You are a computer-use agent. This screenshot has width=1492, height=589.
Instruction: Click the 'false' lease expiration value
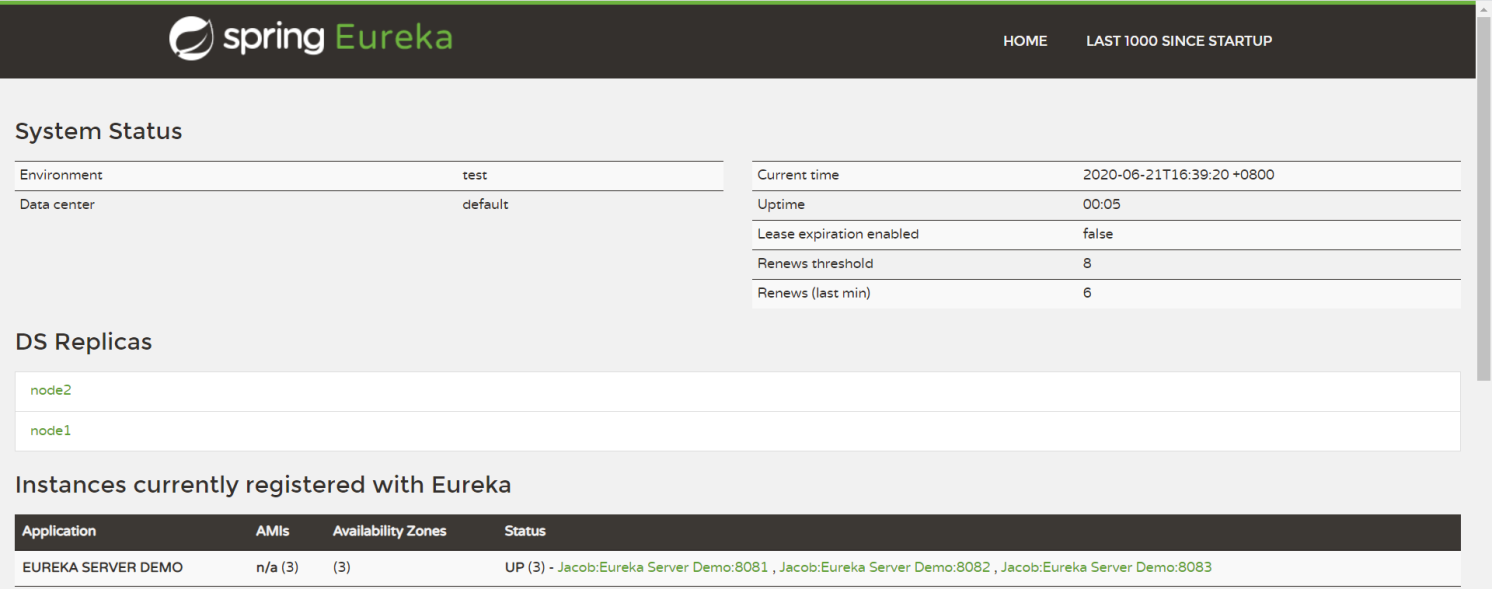(x=1098, y=234)
